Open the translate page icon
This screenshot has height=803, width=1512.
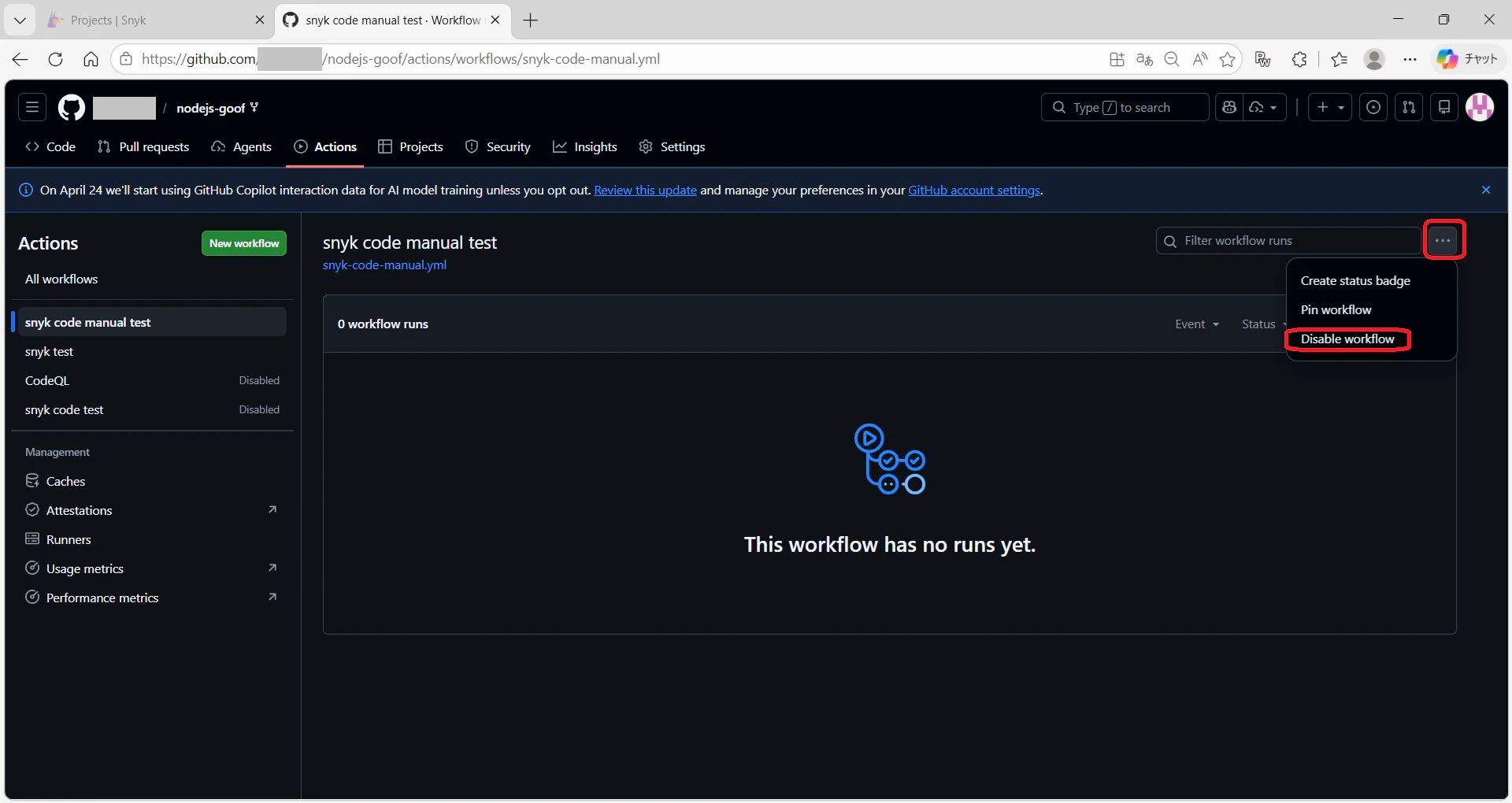pyautogui.click(x=1144, y=59)
